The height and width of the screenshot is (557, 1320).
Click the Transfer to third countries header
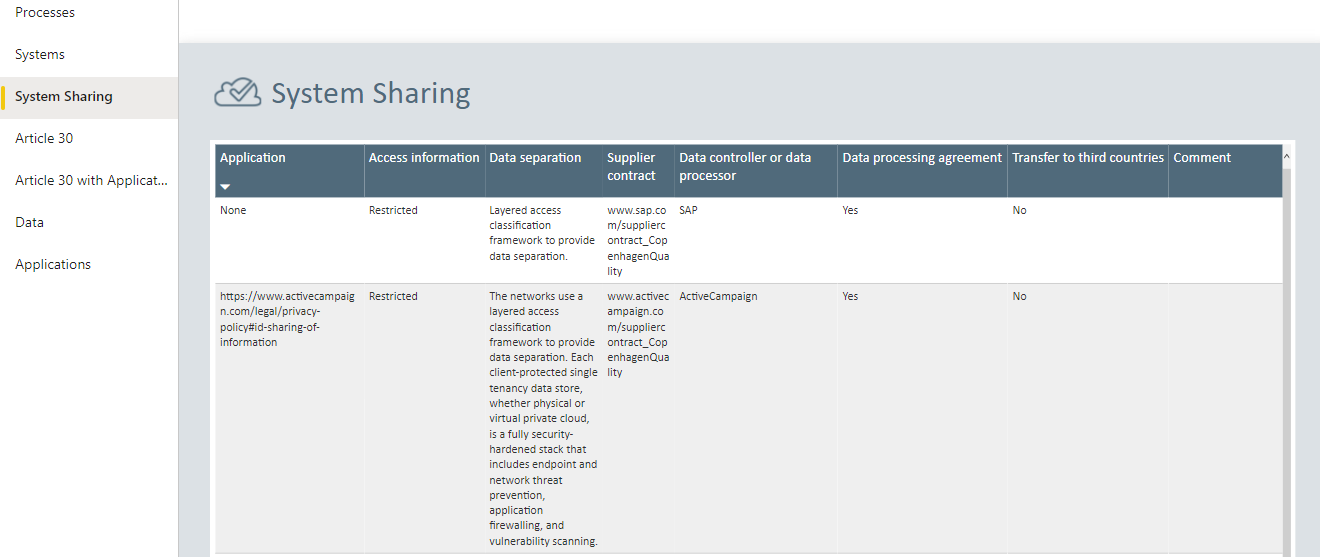pyautogui.click(x=1087, y=158)
